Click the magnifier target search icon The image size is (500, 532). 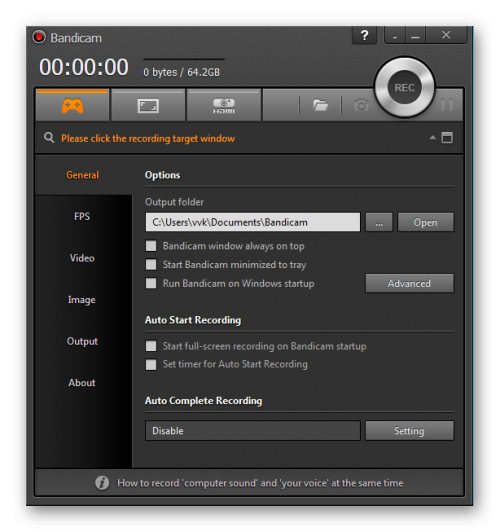pyautogui.click(x=49, y=138)
